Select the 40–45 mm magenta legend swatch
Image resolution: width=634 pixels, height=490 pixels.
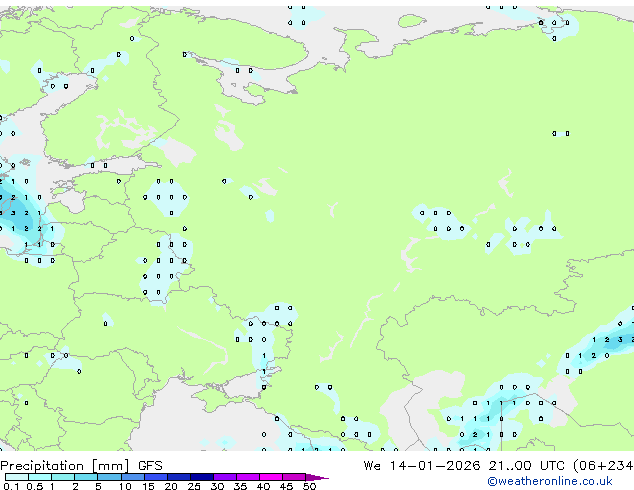(x=271, y=477)
